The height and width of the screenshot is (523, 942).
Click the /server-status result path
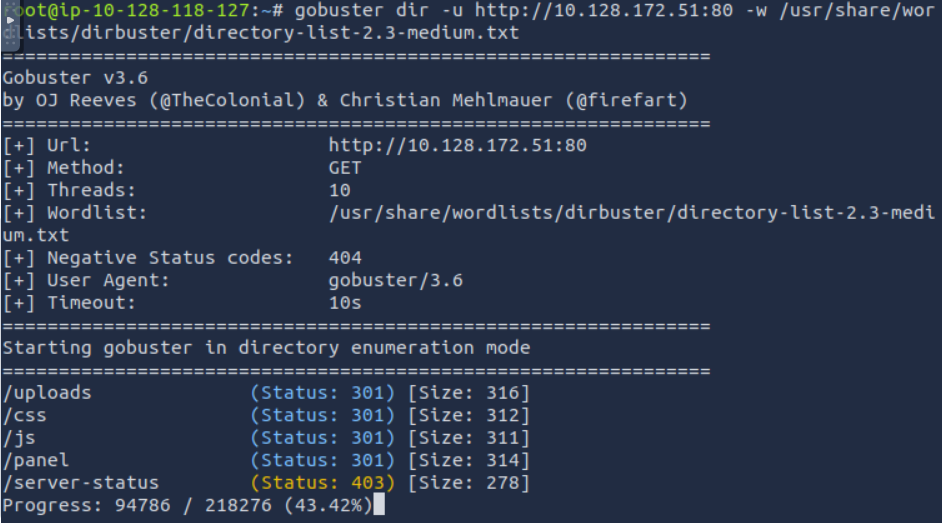81,484
